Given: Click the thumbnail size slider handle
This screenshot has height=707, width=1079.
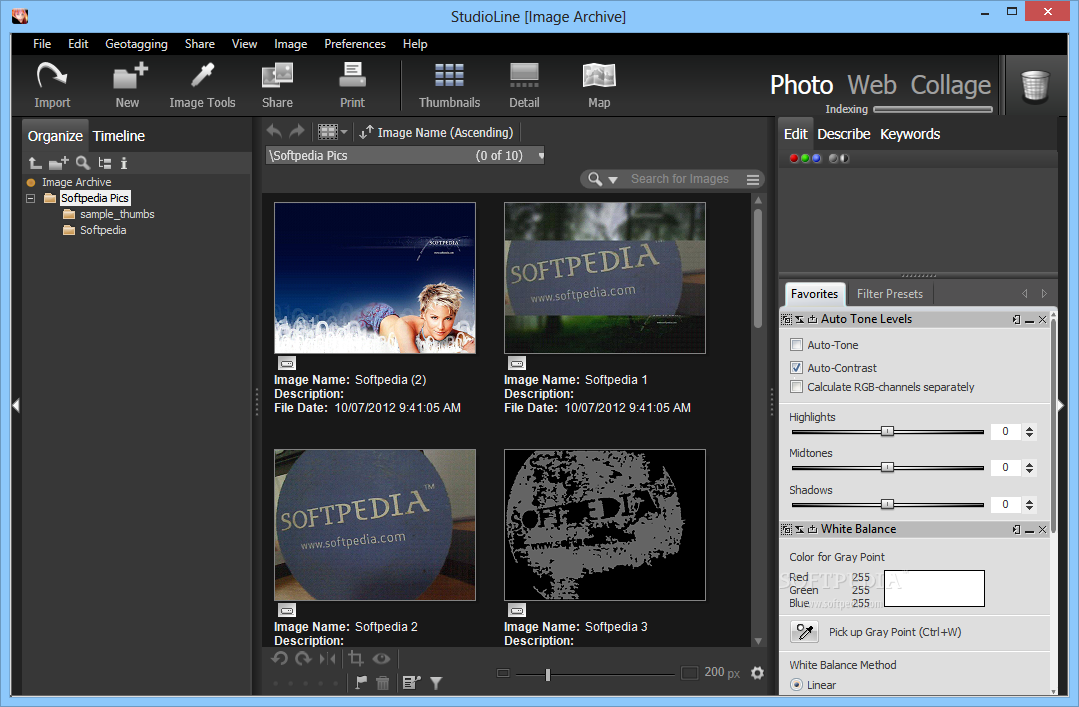Looking at the screenshot, I should pyautogui.click(x=548, y=675).
